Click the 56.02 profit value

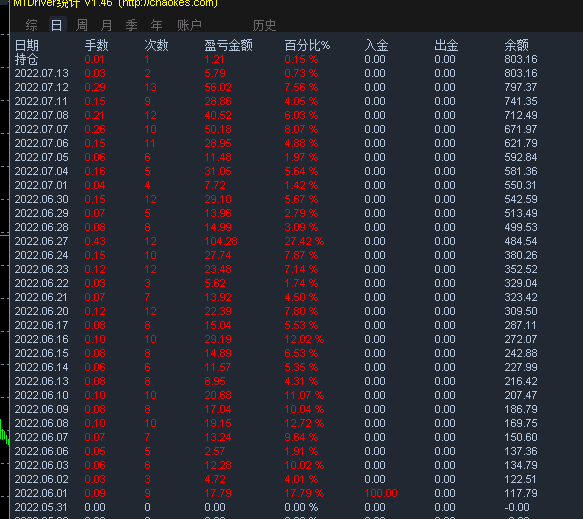point(218,87)
